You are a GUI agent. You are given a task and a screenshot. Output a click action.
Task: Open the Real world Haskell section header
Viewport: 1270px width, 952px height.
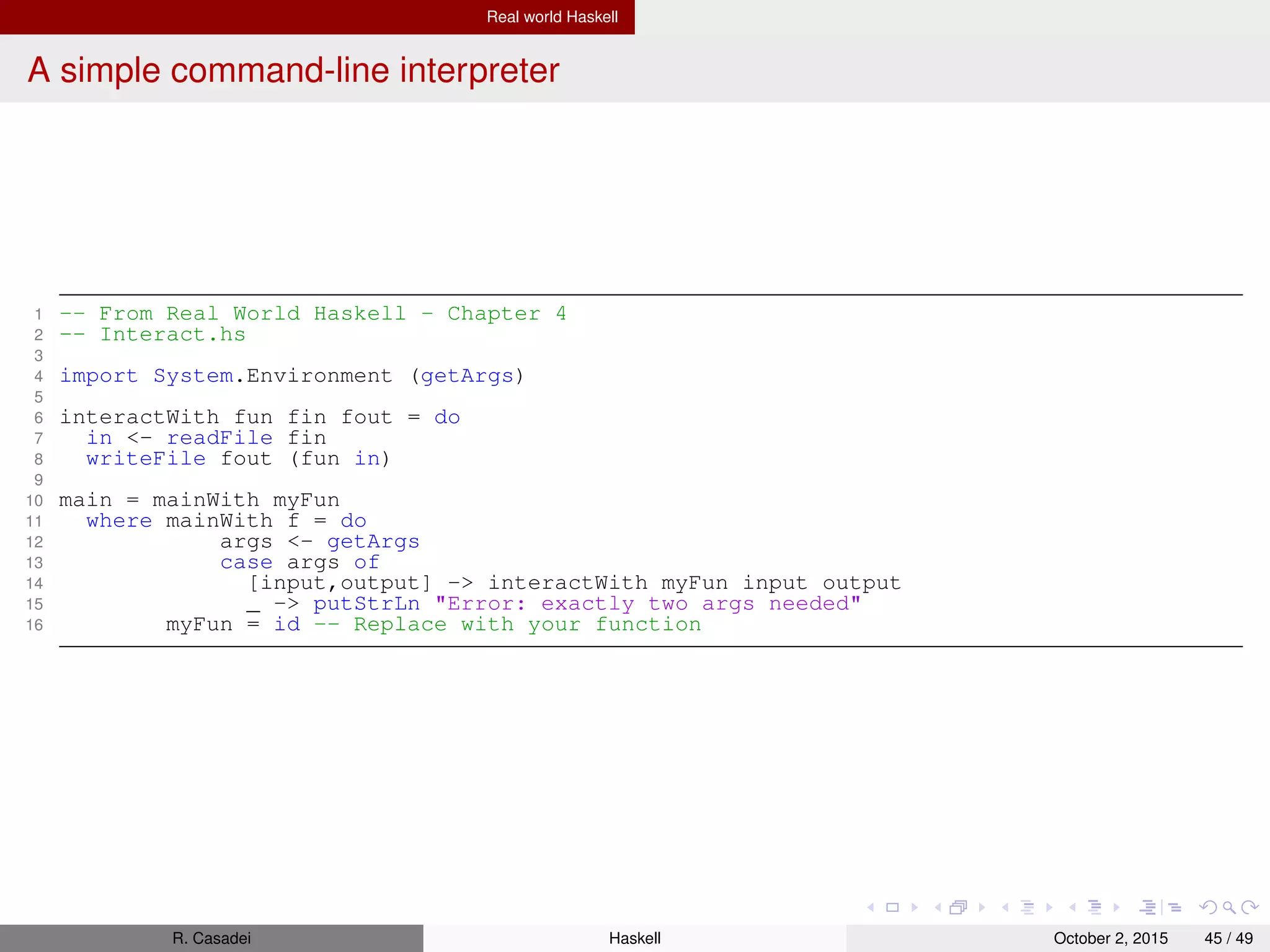(x=552, y=17)
